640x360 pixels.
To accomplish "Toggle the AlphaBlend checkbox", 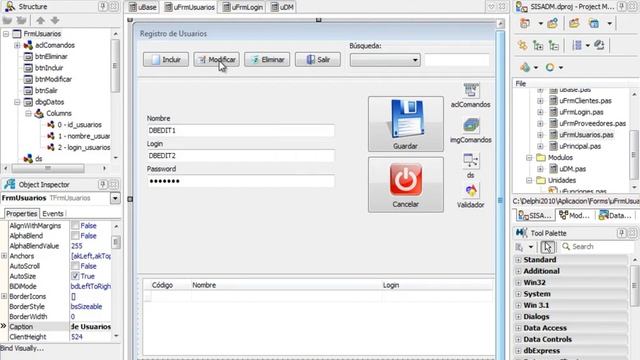I will tap(75, 236).
